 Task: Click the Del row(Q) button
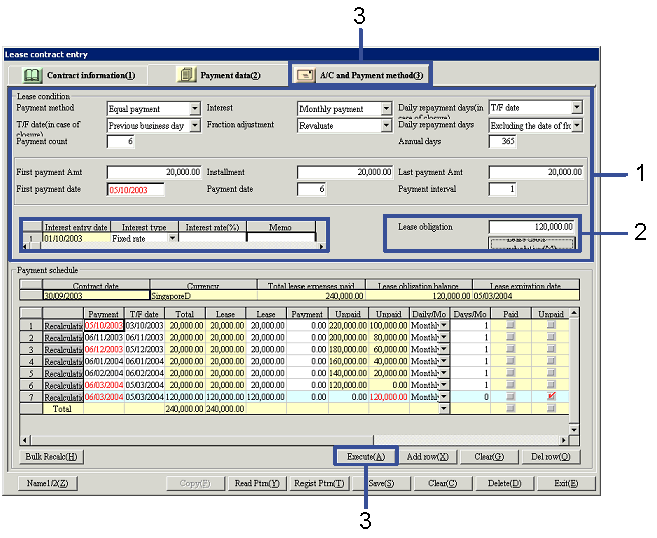551,457
